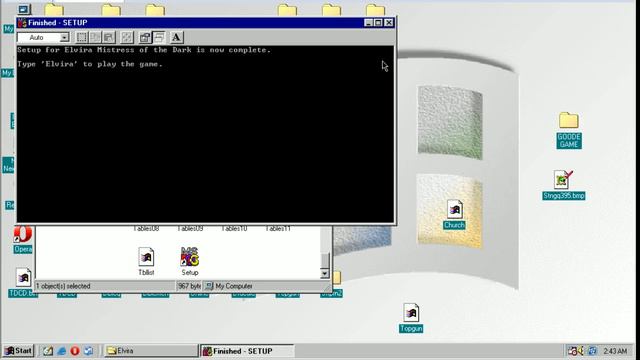Open the Font settings 'A' button

pos(176,38)
